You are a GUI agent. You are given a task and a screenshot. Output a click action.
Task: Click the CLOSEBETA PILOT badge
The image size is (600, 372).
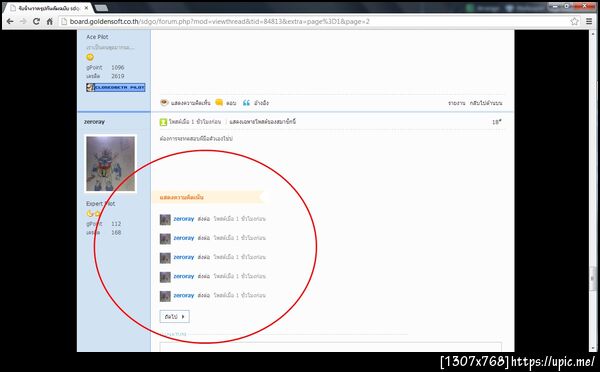pos(116,87)
